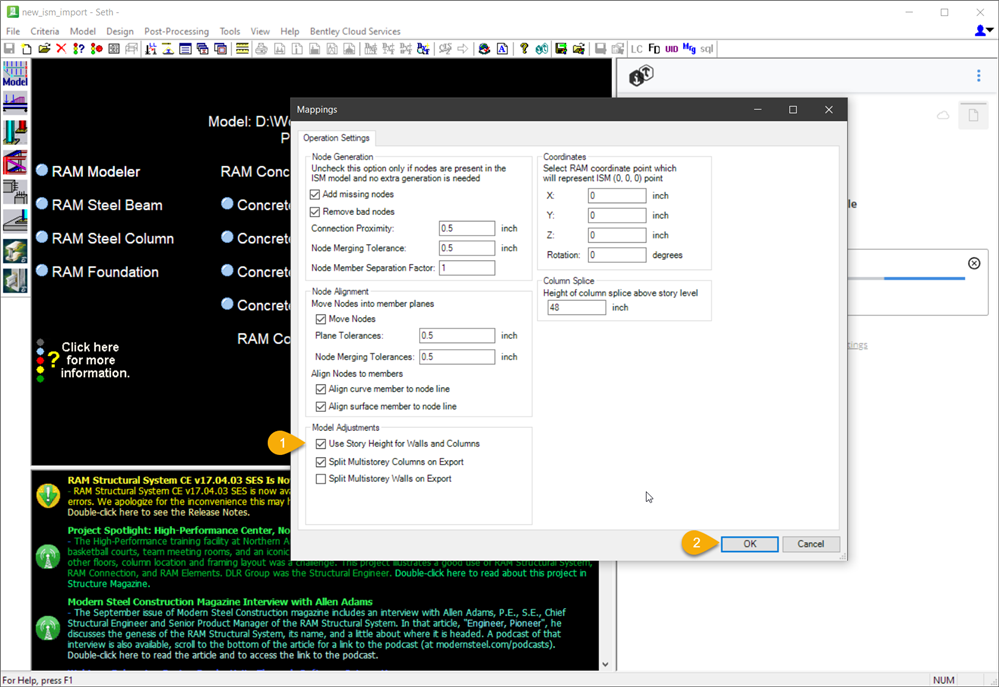Open the Bentley Cloud Services menu
This screenshot has width=999, height=687.
click(x=355, y=31)
